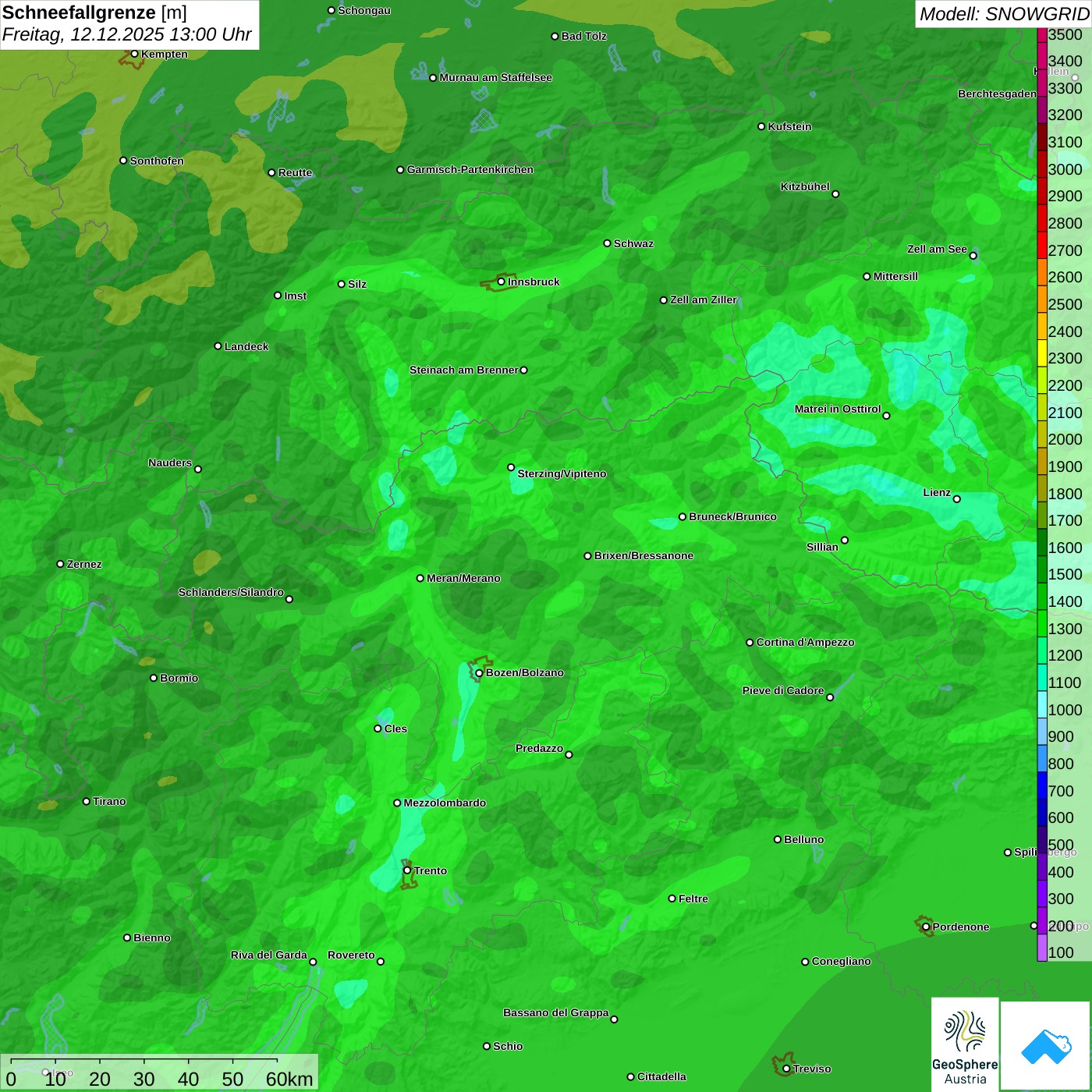Select the Trento city marker
Image resolution: width=1092 pixels, height=1092 pixels.
(x=407, y=870)
